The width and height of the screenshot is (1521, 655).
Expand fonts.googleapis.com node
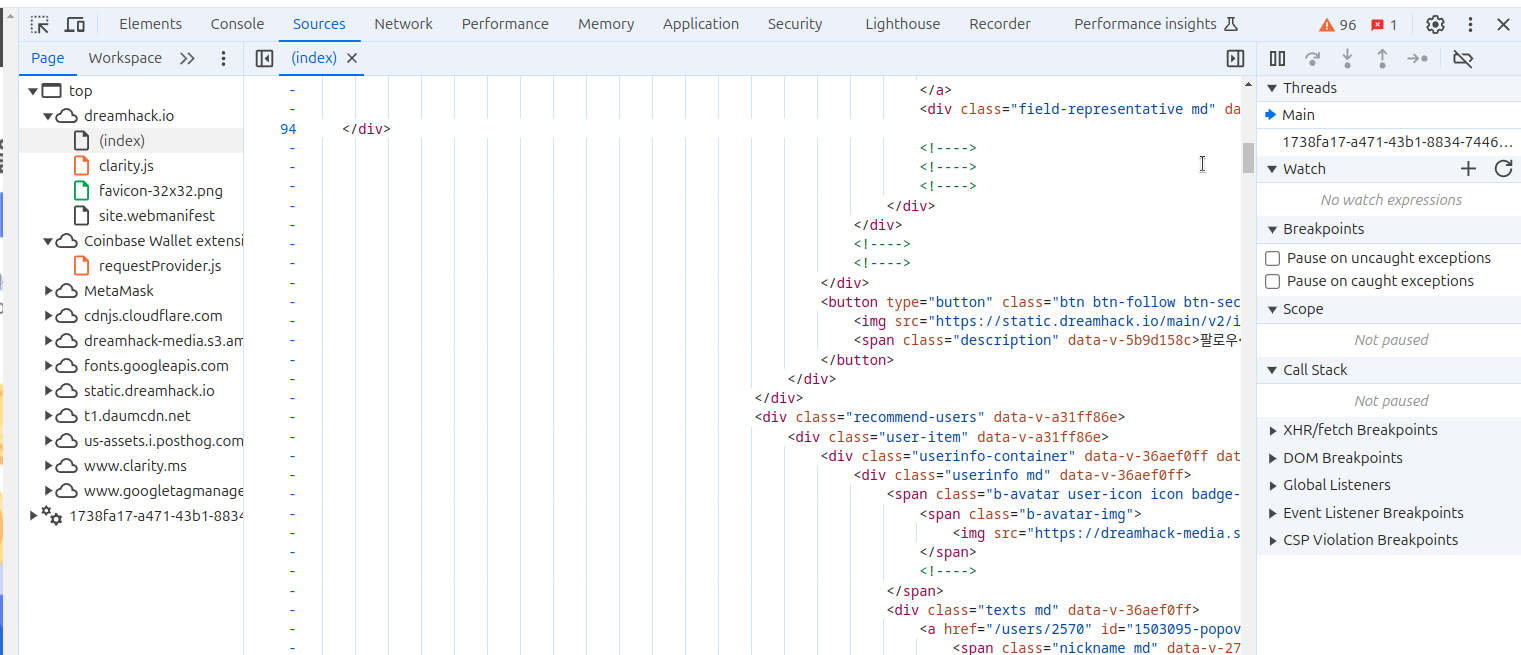pos(48,366)
